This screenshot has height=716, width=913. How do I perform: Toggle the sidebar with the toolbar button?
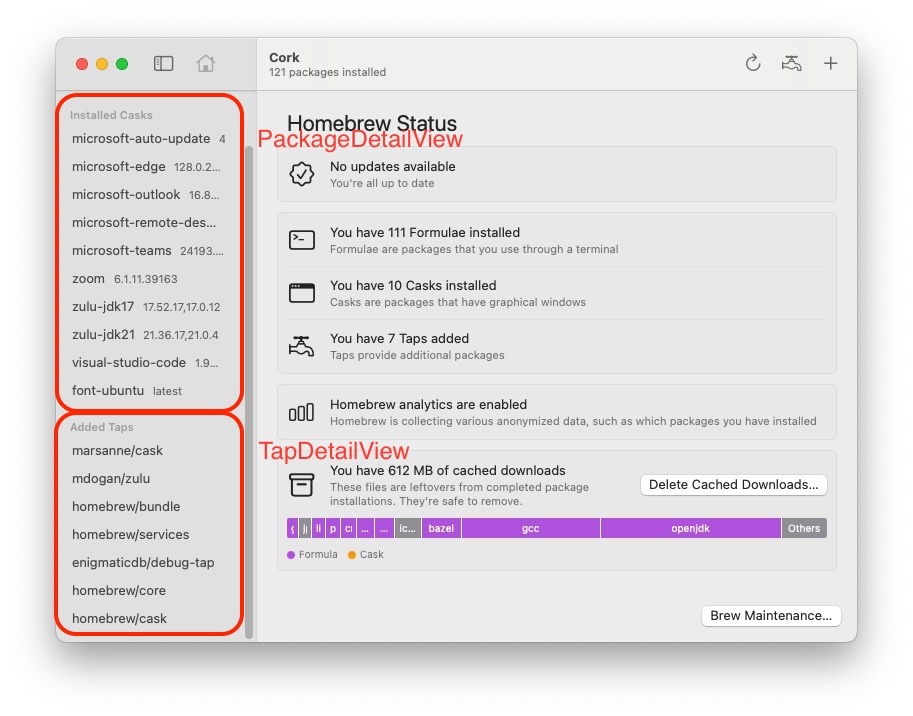pyautogui.click(x=163, y=63)
